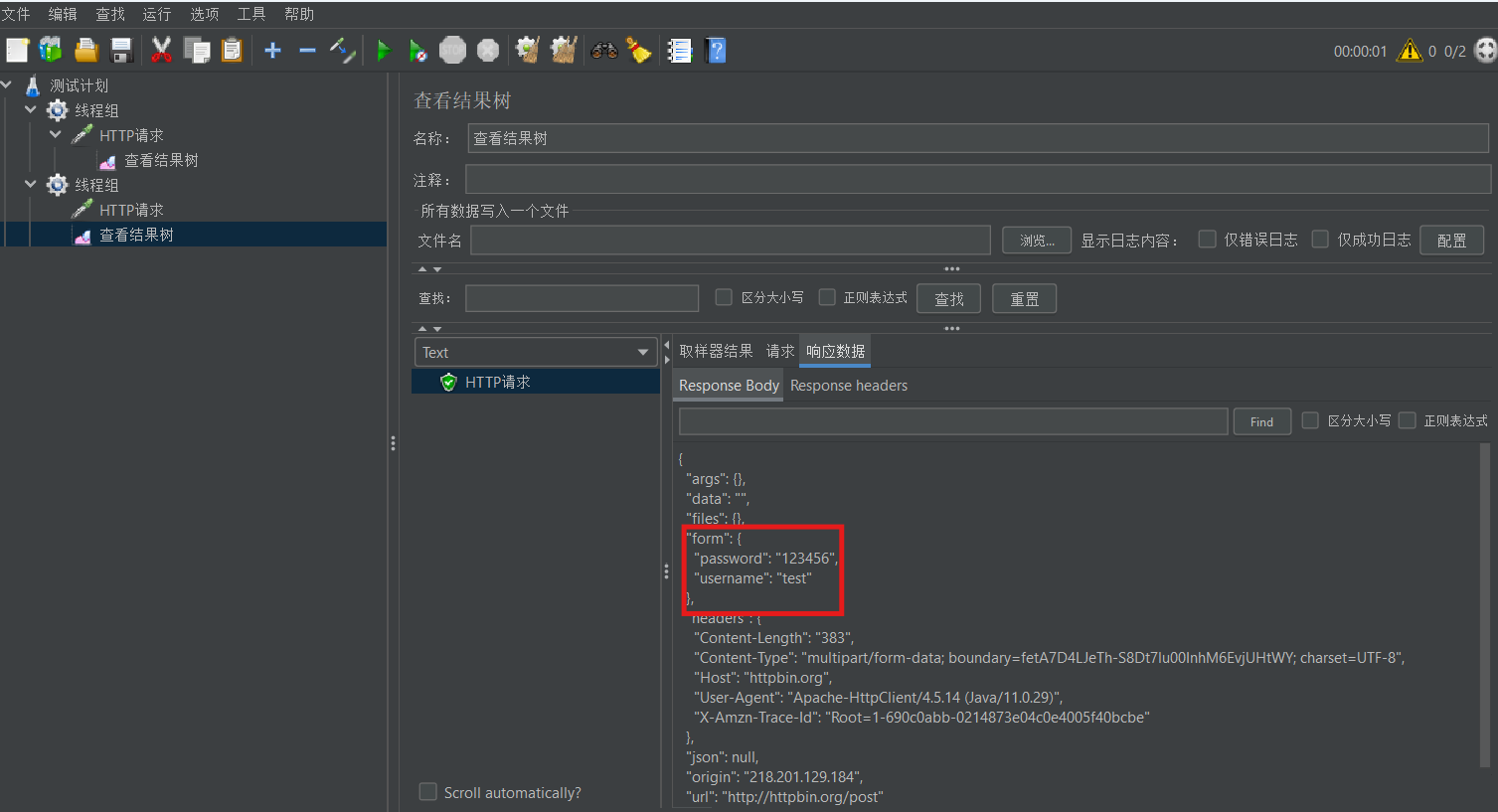Image resolution: width=1498 pixels, height=812 pixels.
Task: Clear results with gear-broom icon
Action: [528, 50]
